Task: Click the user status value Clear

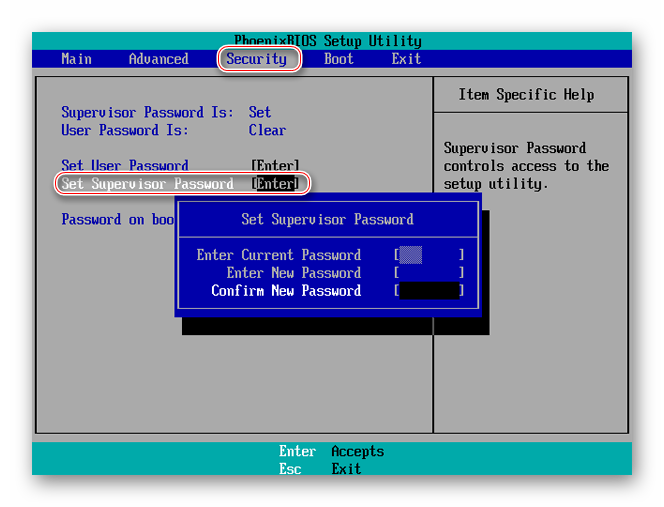Action: 267,130
